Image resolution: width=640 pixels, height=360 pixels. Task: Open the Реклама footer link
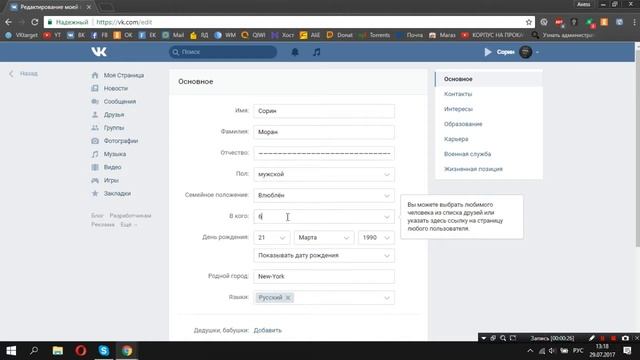tap(103, 224)
